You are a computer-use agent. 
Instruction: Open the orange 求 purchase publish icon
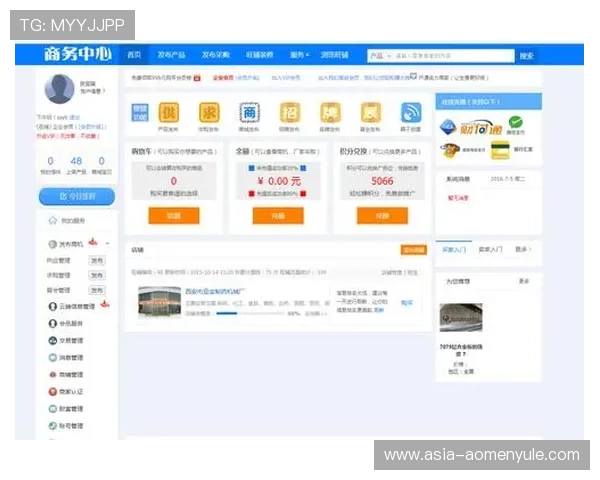pos(209,113)
